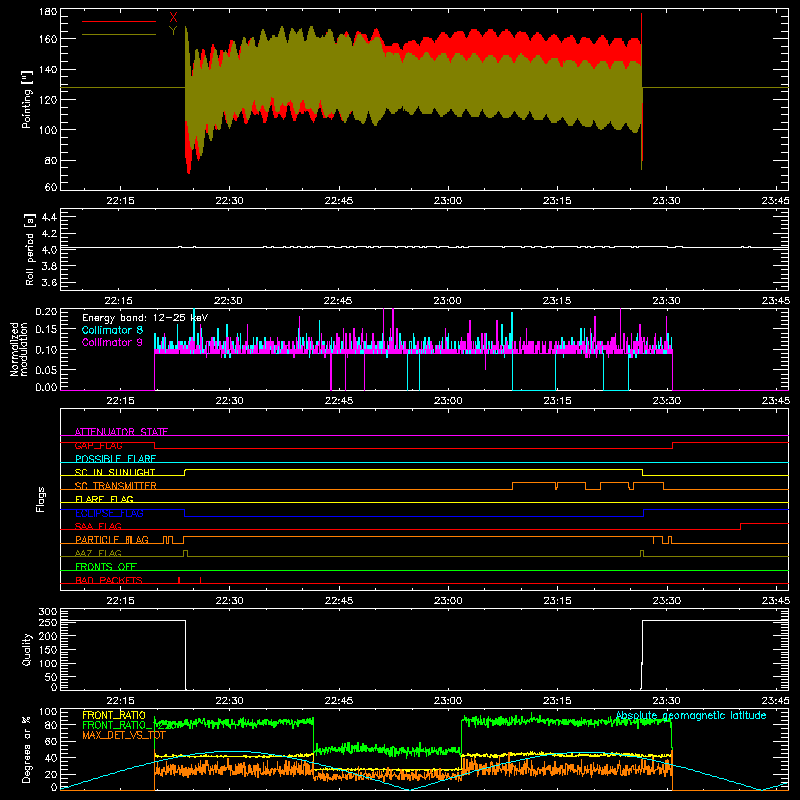Click the olive 'Y' legend label
The height and width of the screenshot is (800, 800).
pos(173,31)
